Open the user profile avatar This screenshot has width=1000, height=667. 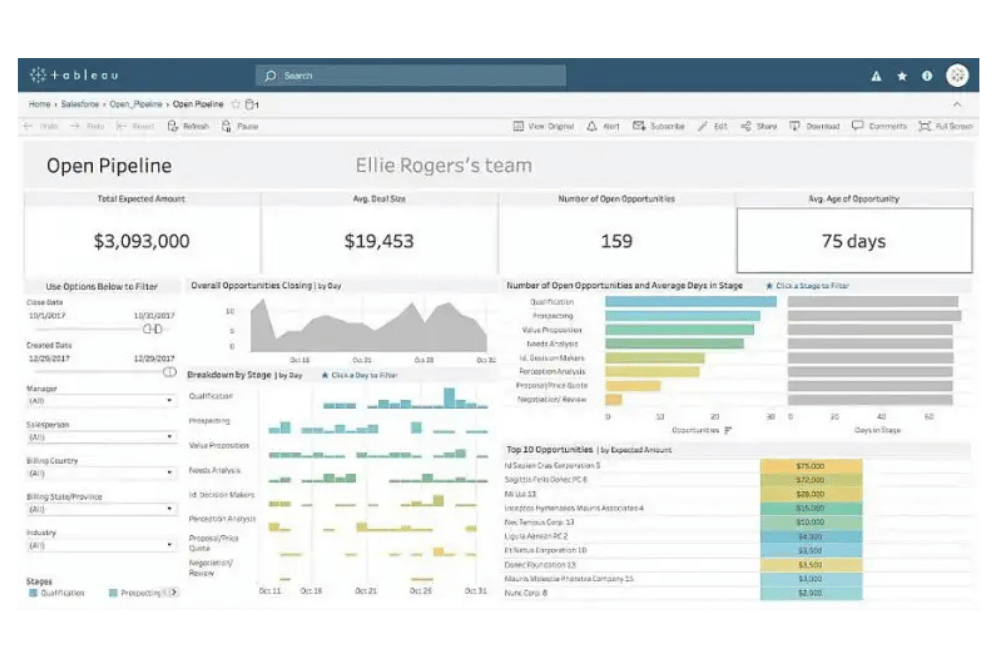pyautogui.click(x=957, y=76)
